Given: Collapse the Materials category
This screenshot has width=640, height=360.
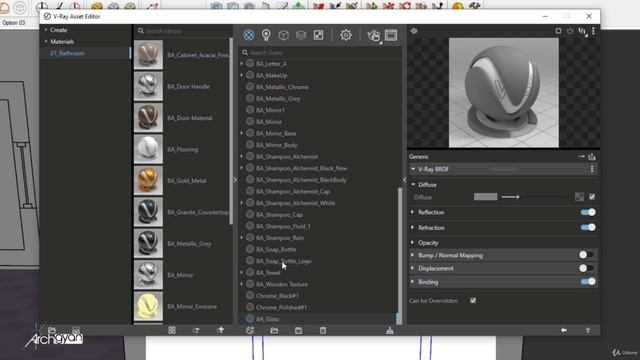Looking at the screenshot, I should (46, 41).
